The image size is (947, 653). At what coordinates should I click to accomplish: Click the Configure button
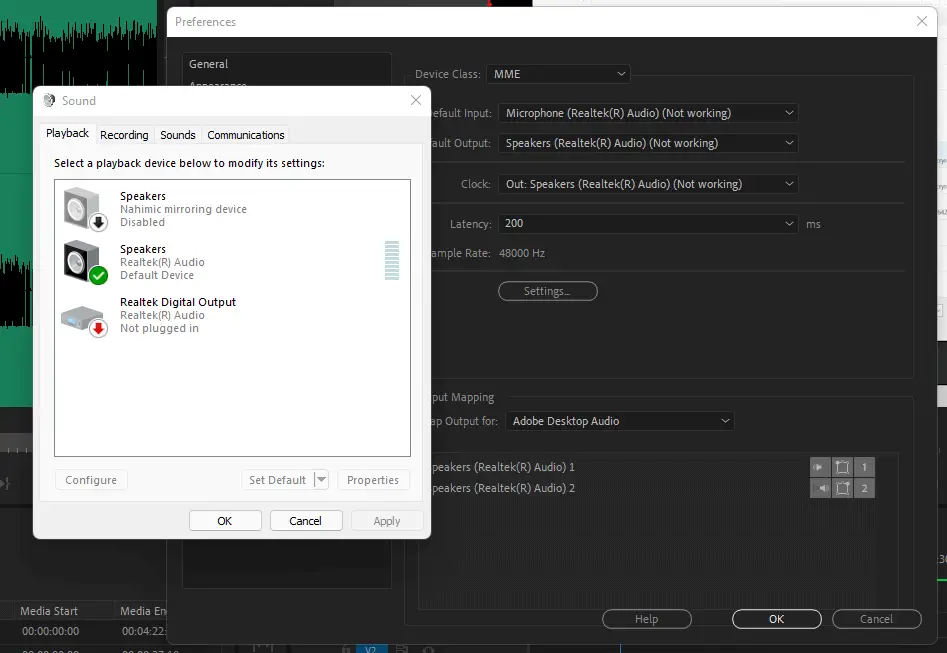point(91,480)
